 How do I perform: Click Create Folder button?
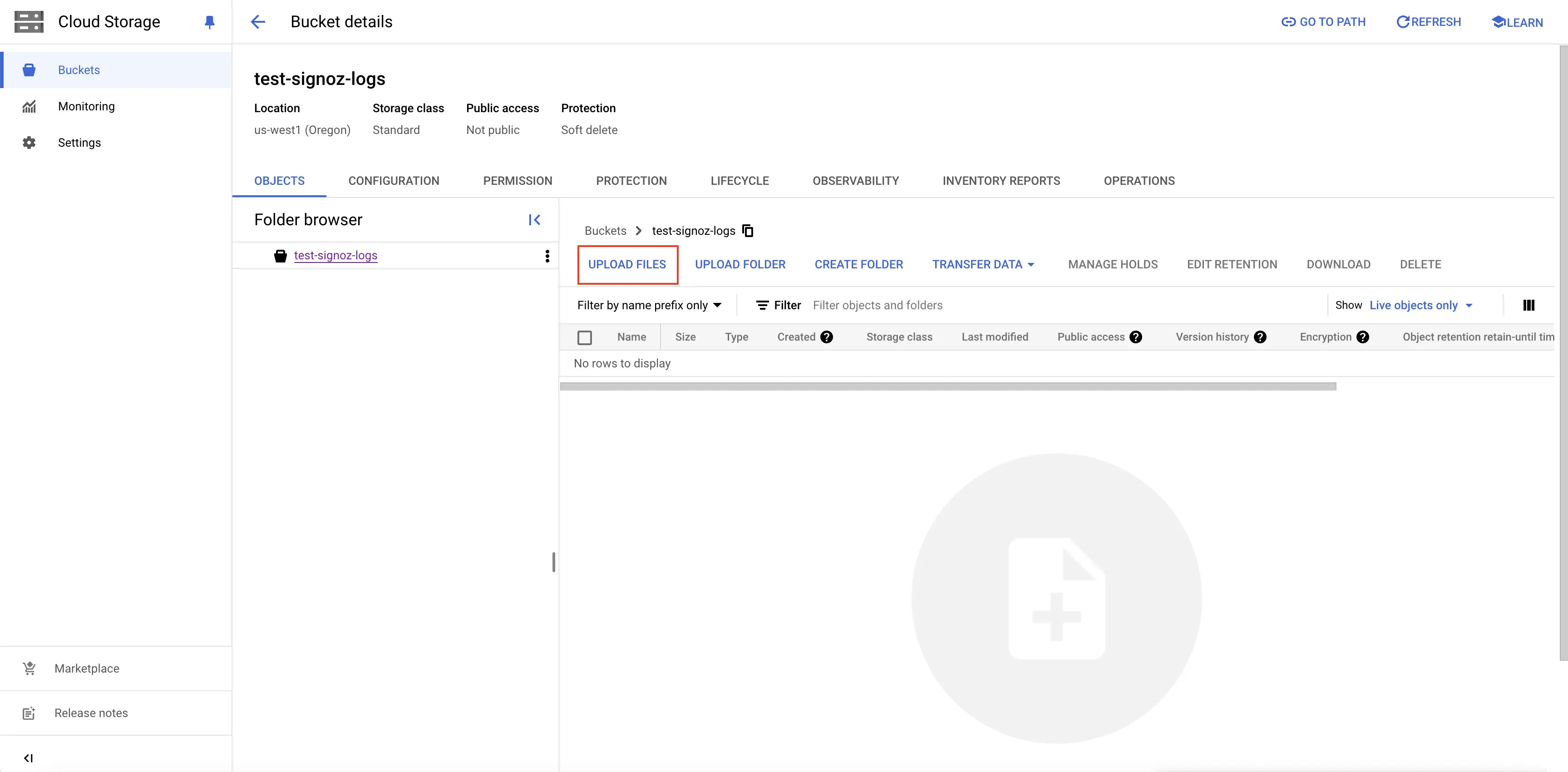click(x=858, y=264)
